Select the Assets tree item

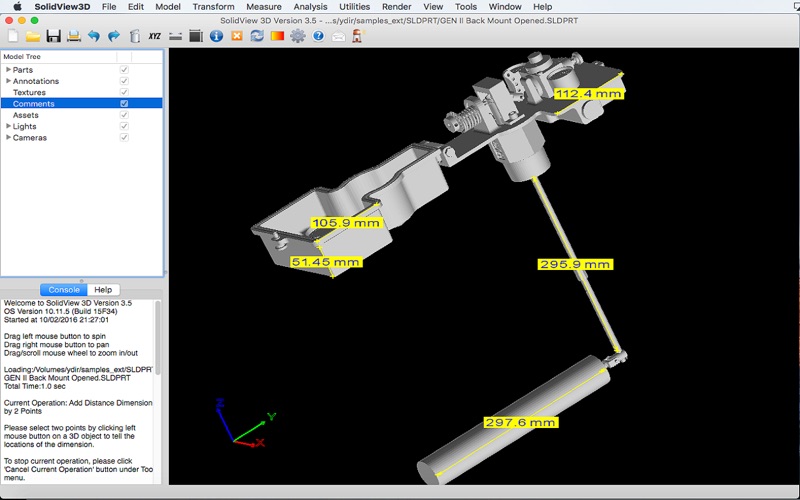[x=26, y=115]
